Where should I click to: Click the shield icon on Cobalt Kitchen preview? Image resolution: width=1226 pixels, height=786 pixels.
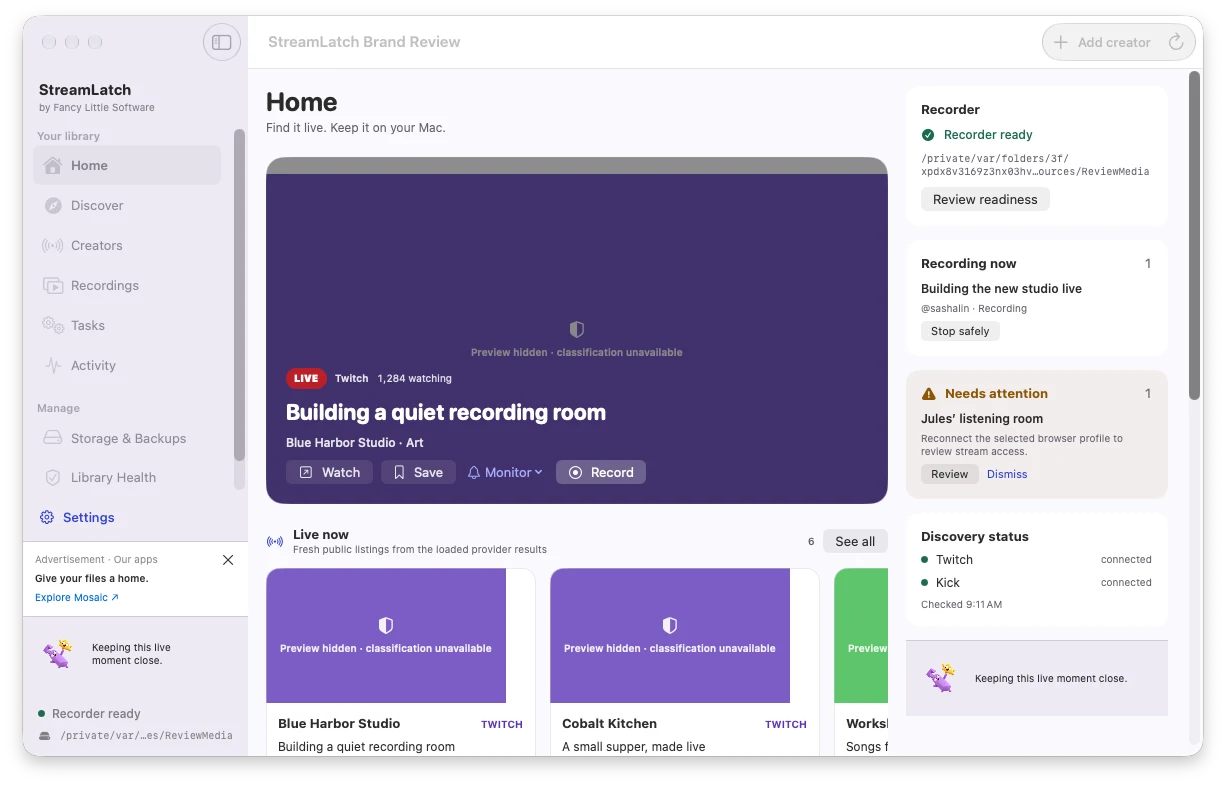pyautogui.click(x=670, y=626)
